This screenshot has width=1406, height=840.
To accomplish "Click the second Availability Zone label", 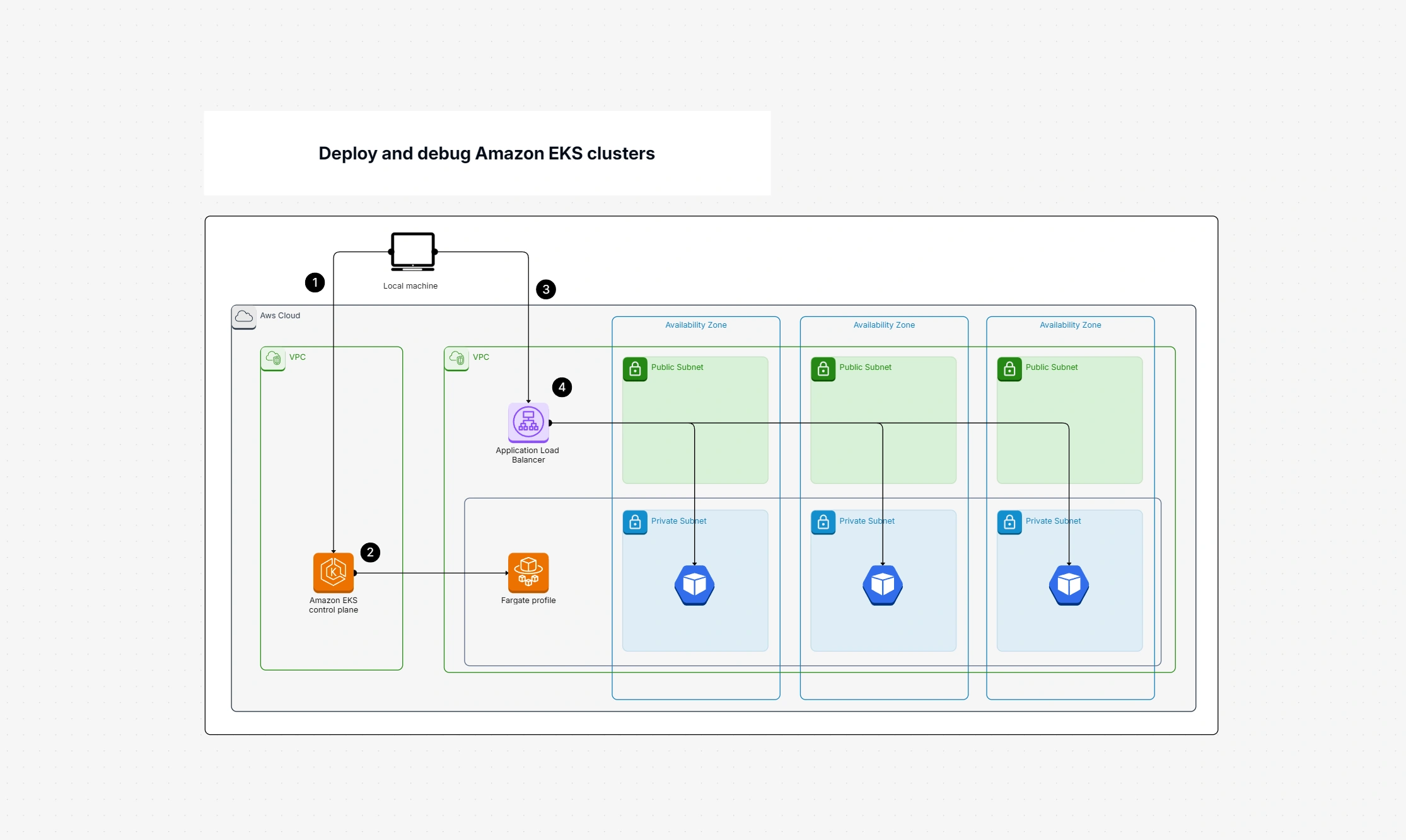I will 884,325.
